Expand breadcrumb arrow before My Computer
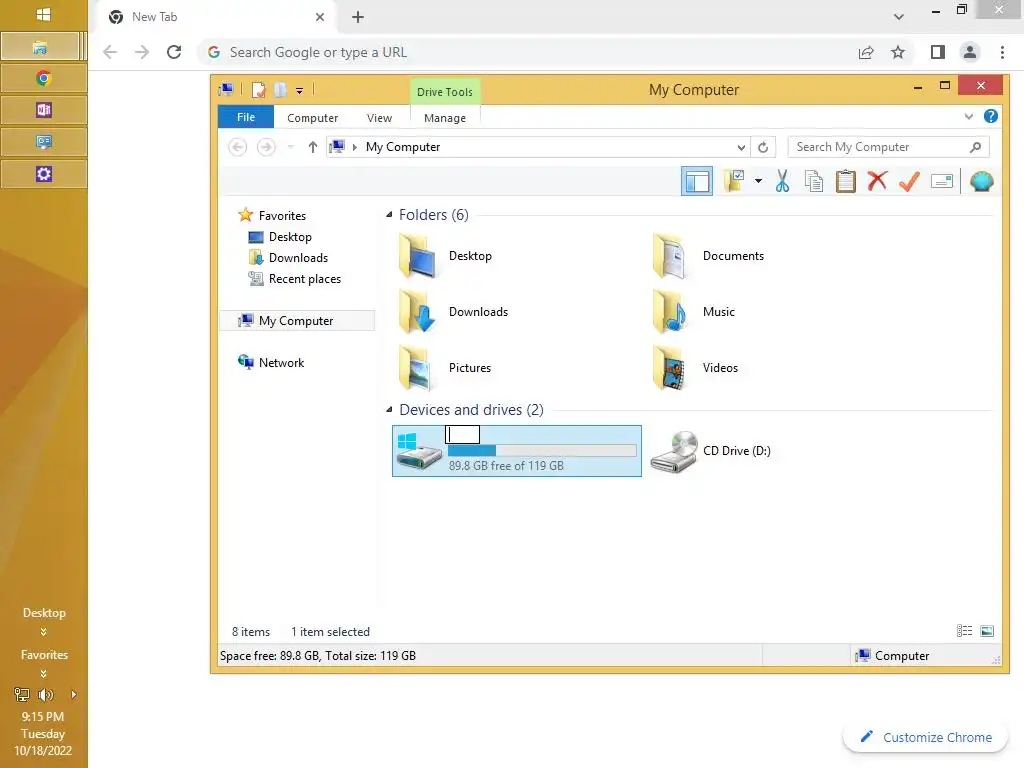 pos(355,147)
